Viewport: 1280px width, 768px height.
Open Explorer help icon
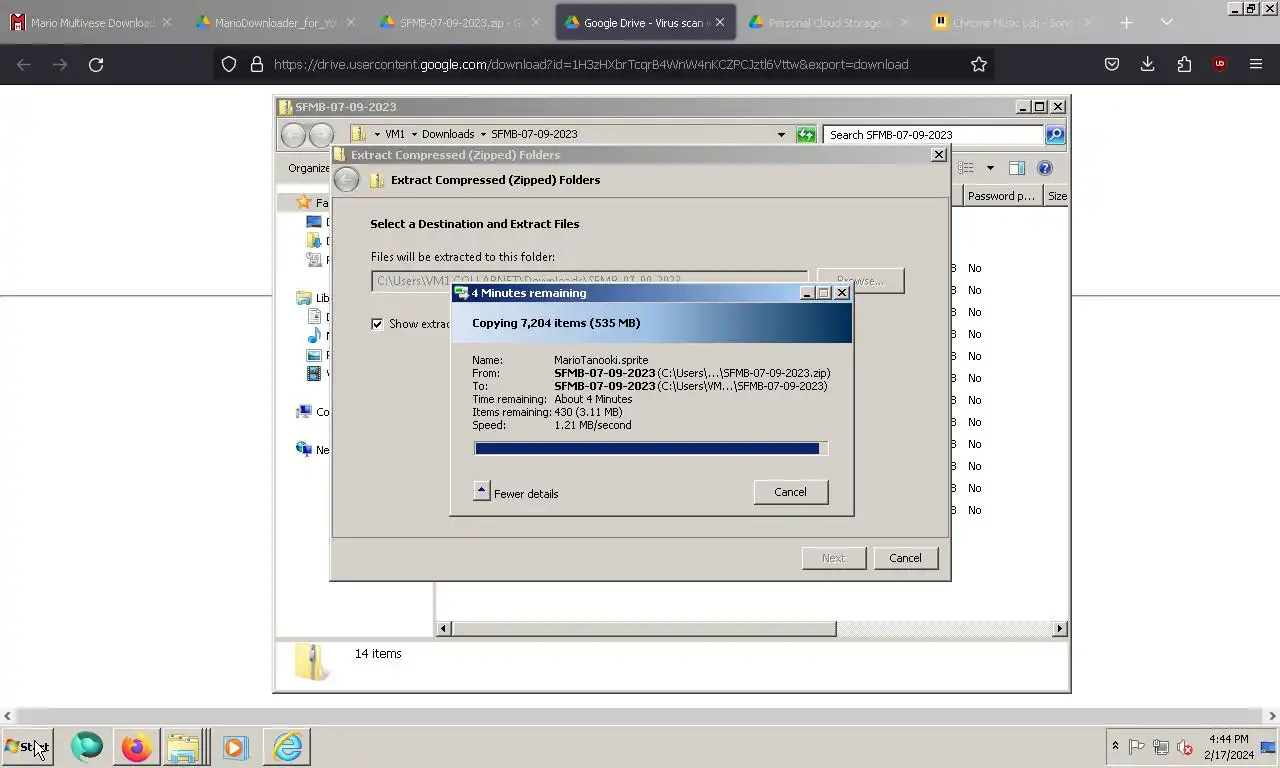[1045, 168]
